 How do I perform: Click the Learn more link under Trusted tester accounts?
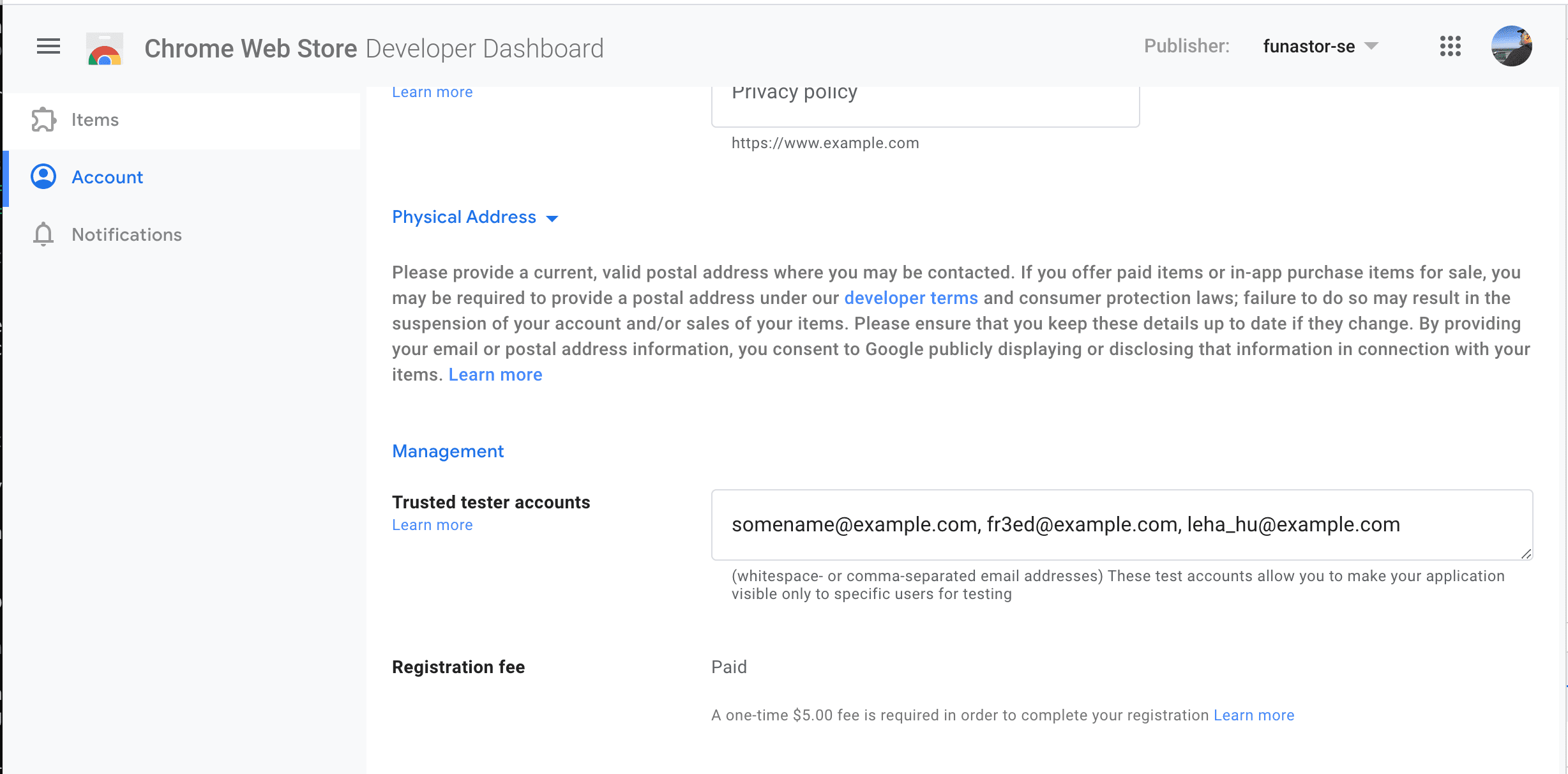point(431,524)
